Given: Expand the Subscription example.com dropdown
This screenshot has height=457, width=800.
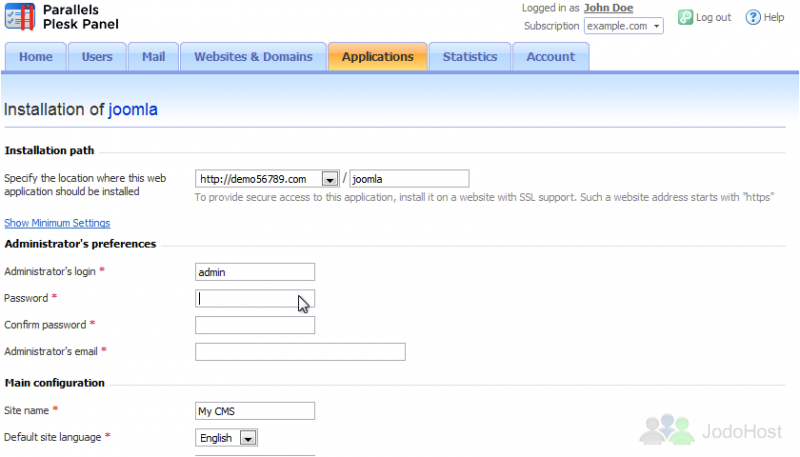Looking at the screenshot, I should tap(623, 26).
